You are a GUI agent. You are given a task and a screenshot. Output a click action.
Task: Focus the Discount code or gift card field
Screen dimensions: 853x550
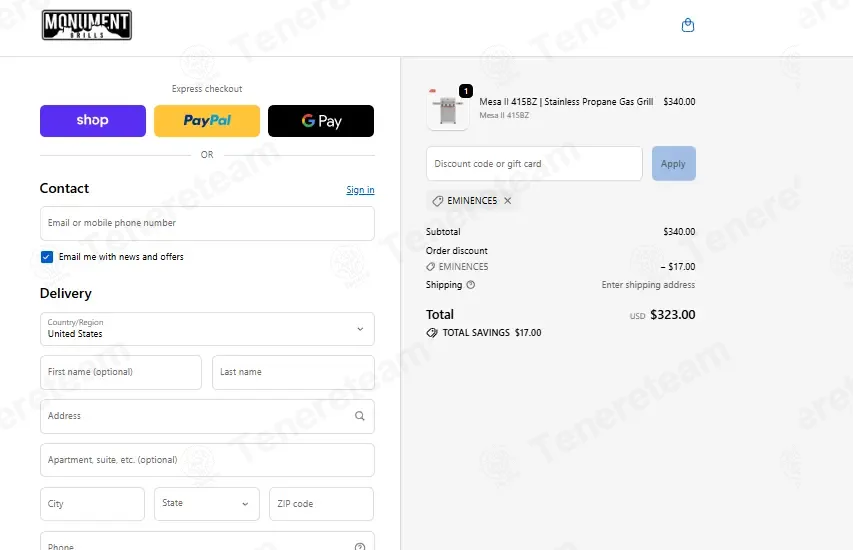click(x=534, y=163)
